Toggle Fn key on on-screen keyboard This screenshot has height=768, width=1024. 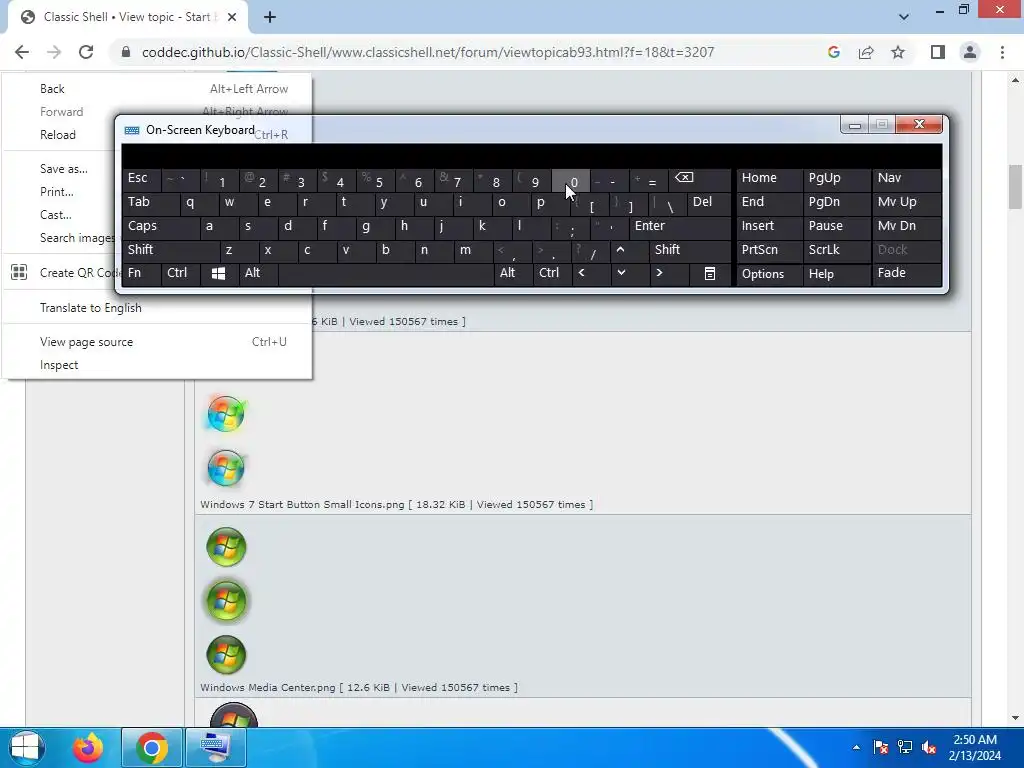[x=141, y=274]
